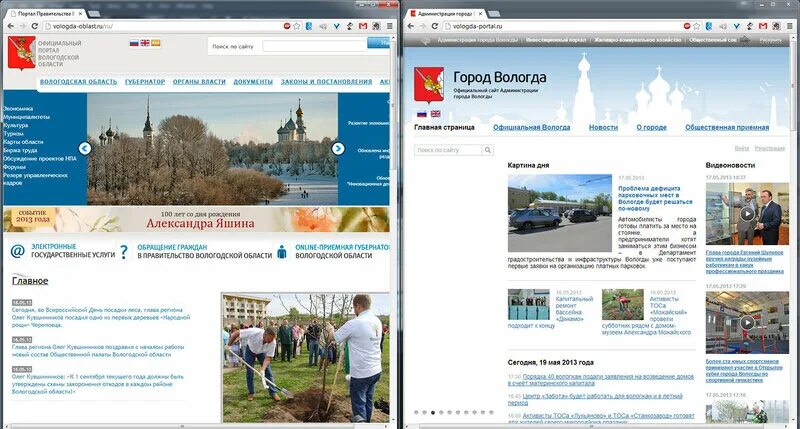Image resolution: width=800 pixels, height=429 pixels.
Task: Open the tree-planting news photo
Action: click(x=306, y=357)
